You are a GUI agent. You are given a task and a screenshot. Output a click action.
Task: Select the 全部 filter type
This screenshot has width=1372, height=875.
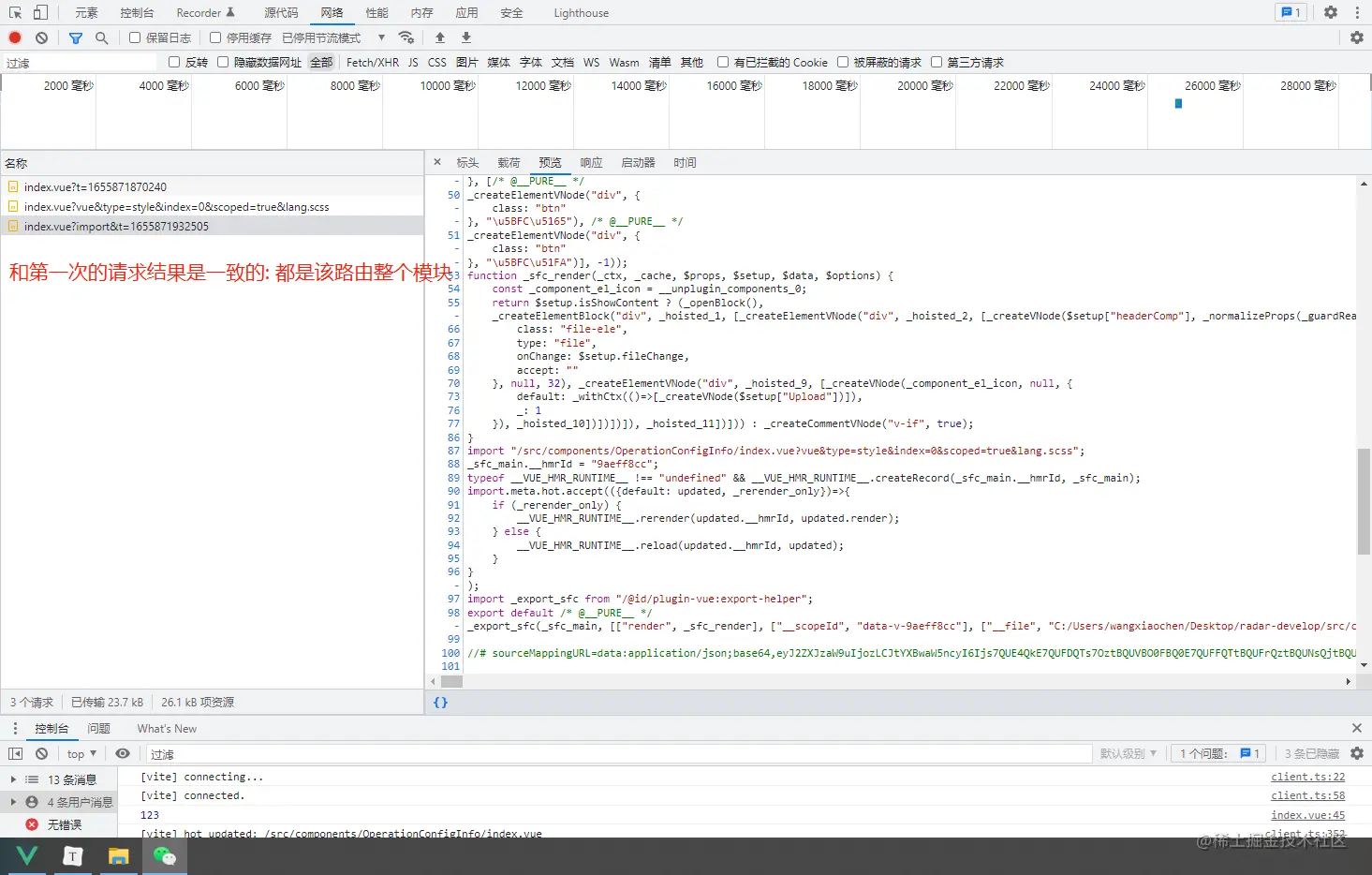click(x=321, y=62)
